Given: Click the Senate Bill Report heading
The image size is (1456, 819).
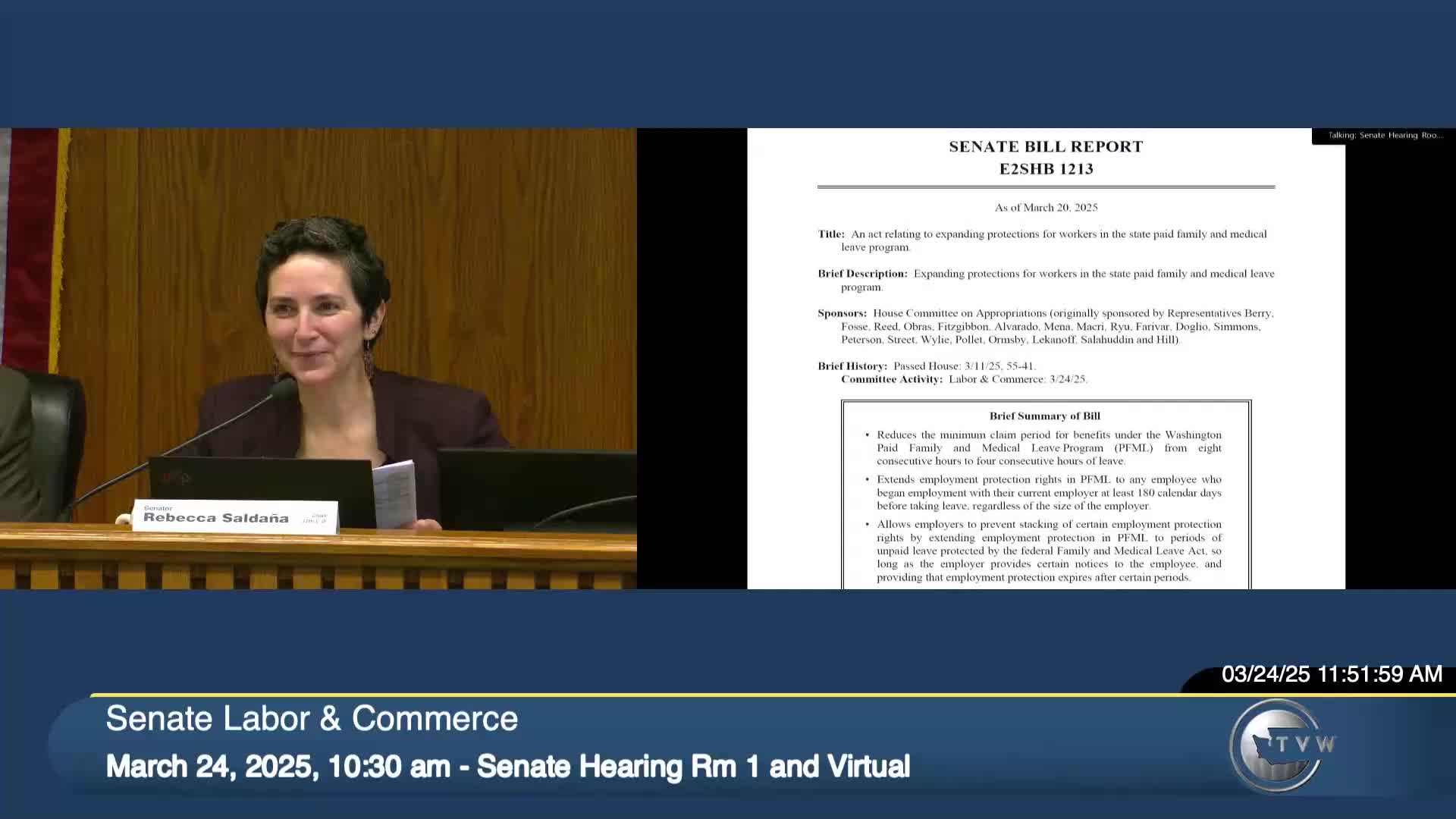Looking at the screenshot, I should [x=1045, y=147].
